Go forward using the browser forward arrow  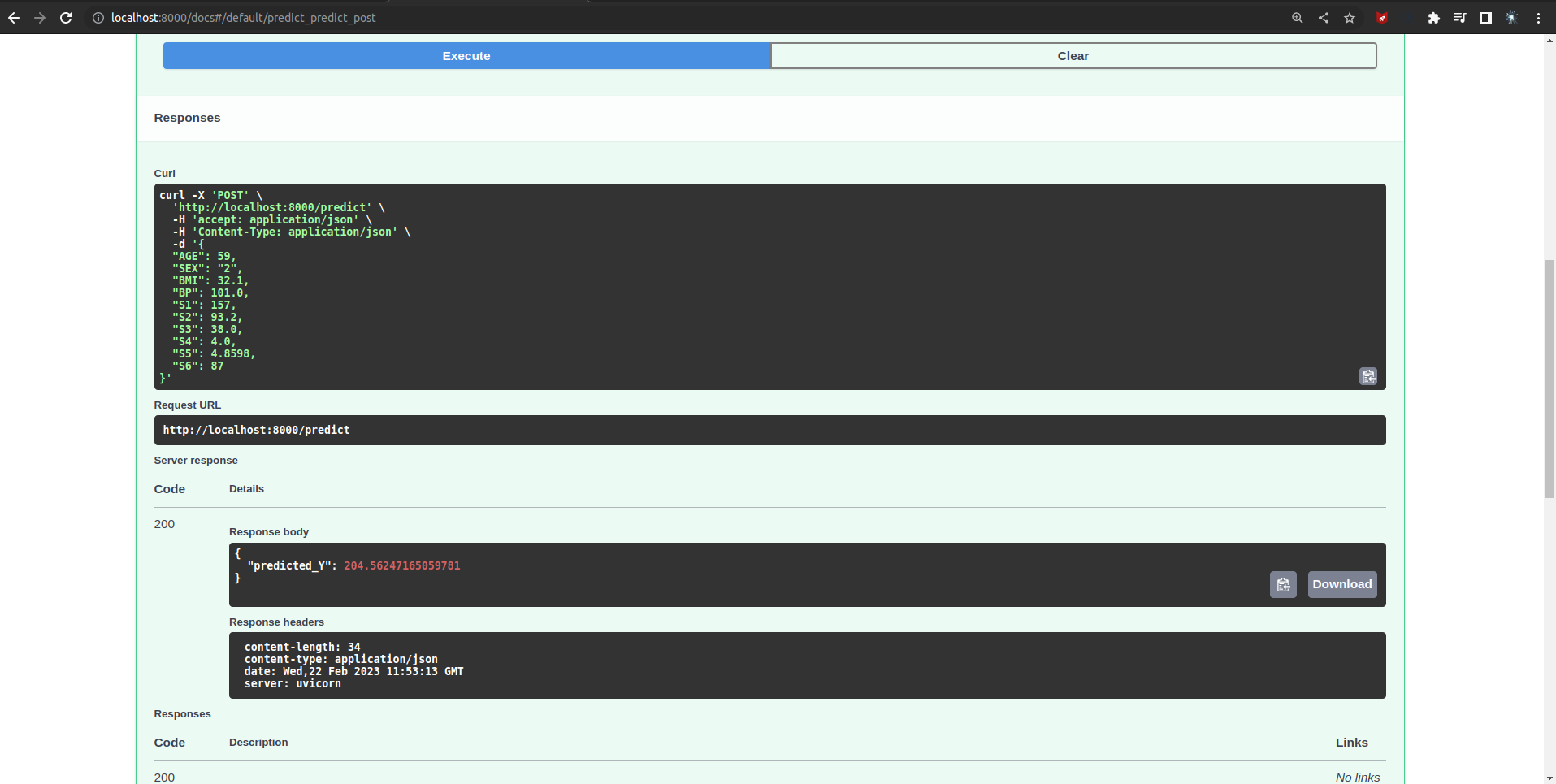(40, 18)
